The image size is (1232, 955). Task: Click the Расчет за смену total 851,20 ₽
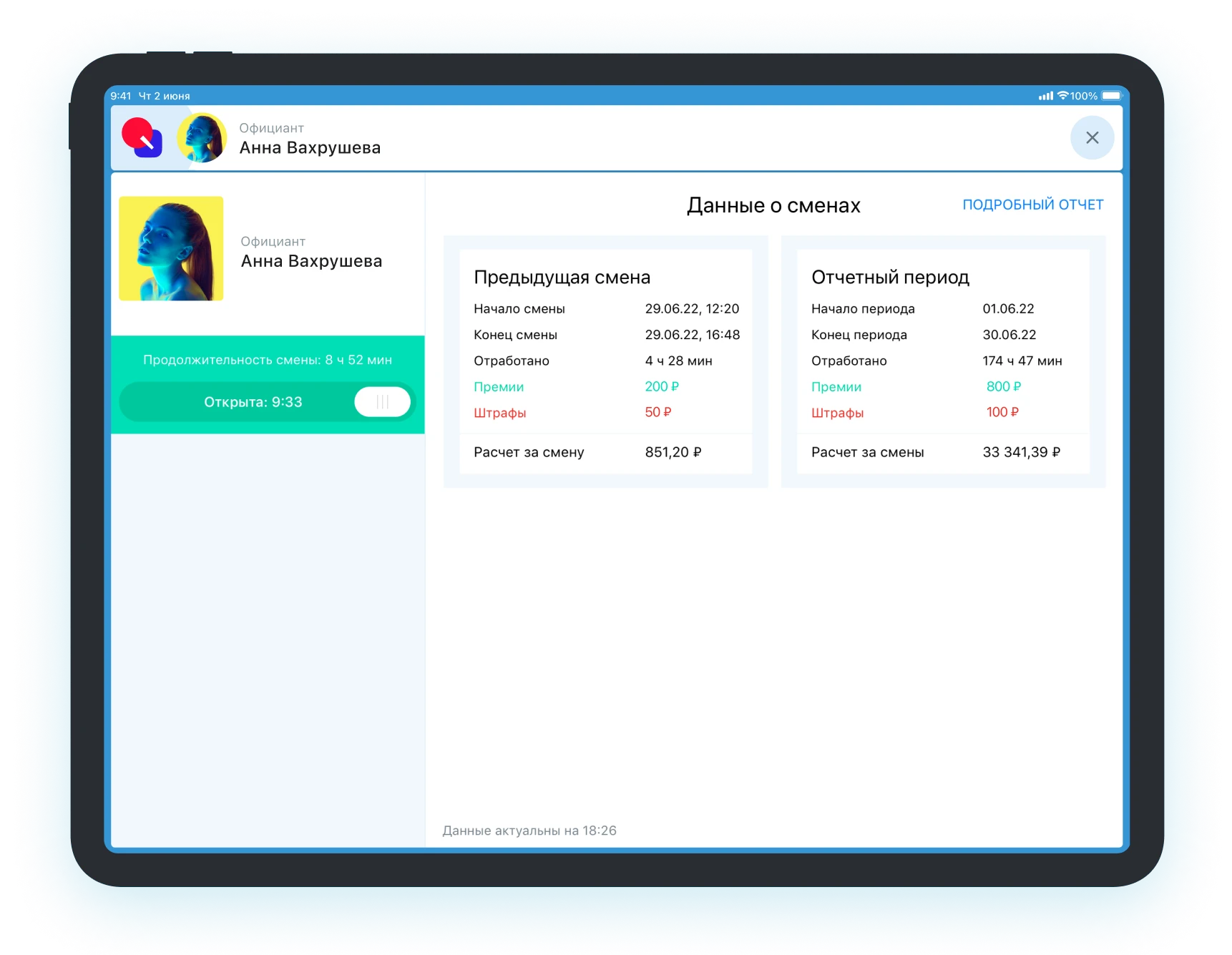pyautogui.click(x=673, y=451)
